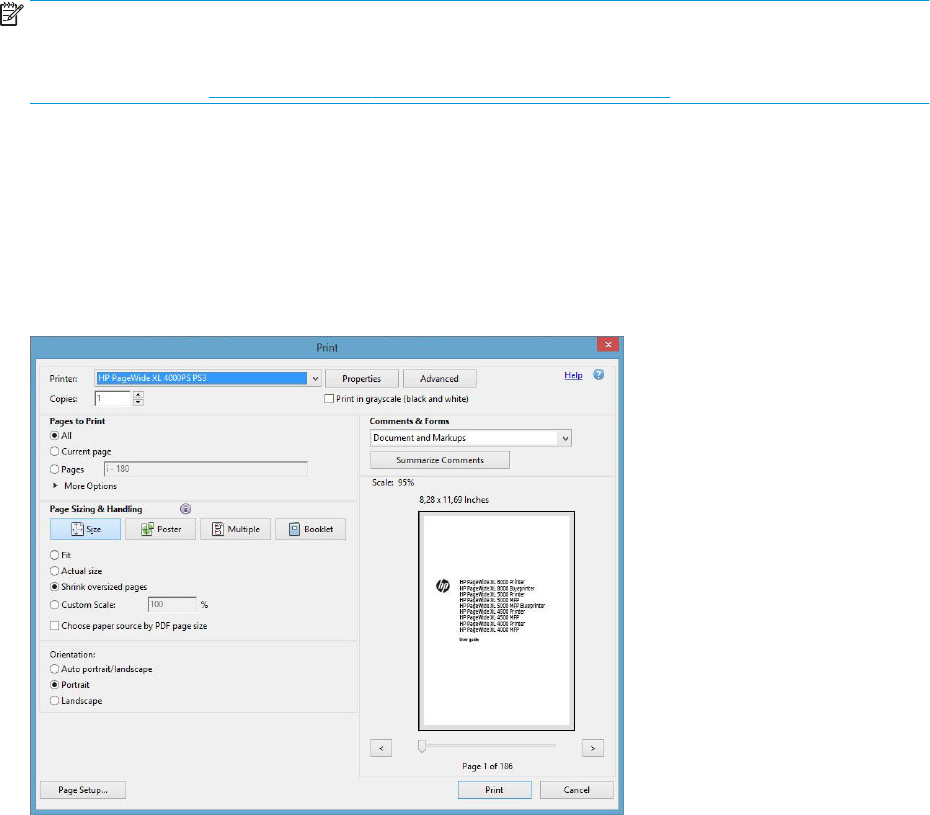Go to next preview page arrow
The height and width of the screenshot is (815, 930).
(594, 747)
